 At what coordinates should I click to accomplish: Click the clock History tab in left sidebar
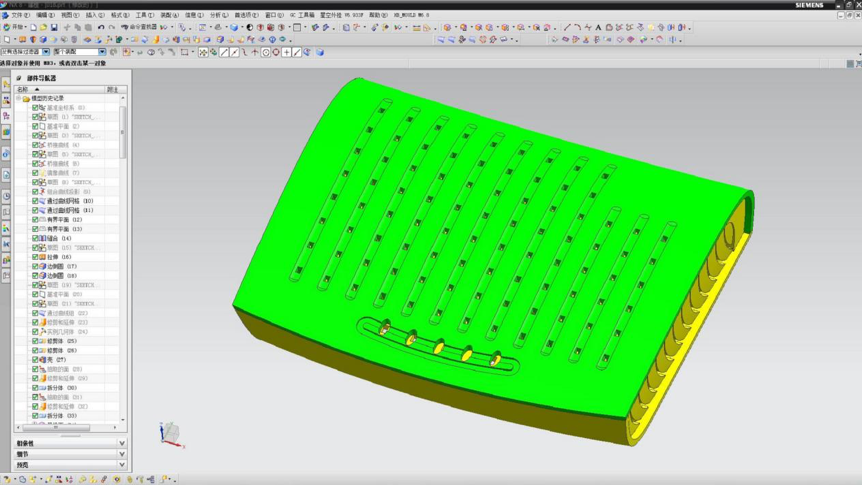[6, 196]
